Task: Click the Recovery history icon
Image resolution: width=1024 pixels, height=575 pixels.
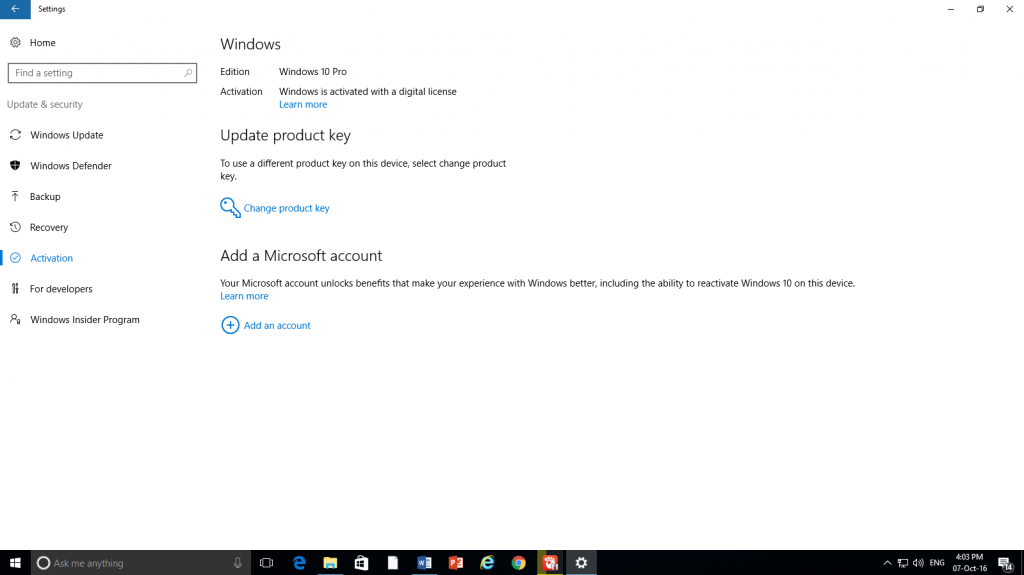Action: pos(15,227)
